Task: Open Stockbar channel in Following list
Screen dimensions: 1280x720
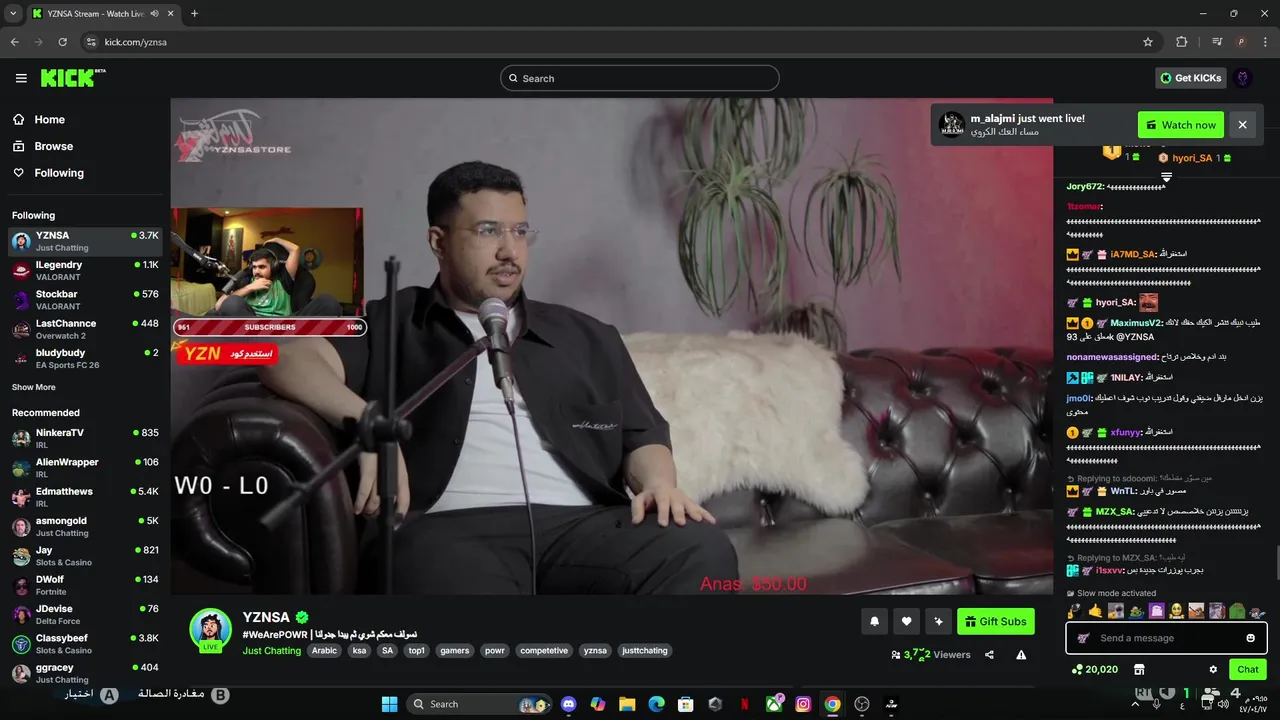Action: click(x=85, y=300)
